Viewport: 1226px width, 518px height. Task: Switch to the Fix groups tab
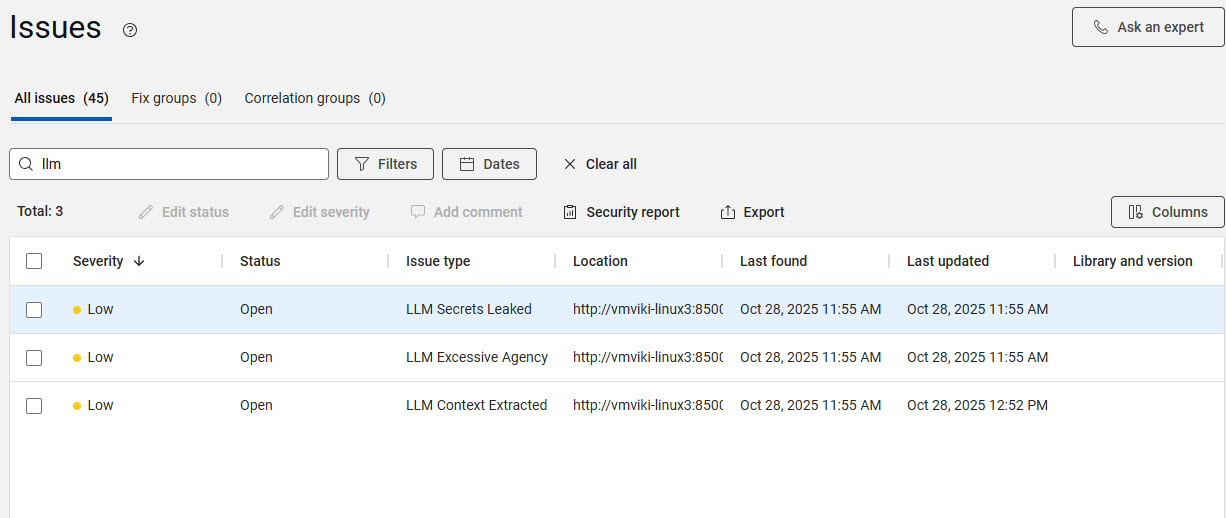(176, 98)
